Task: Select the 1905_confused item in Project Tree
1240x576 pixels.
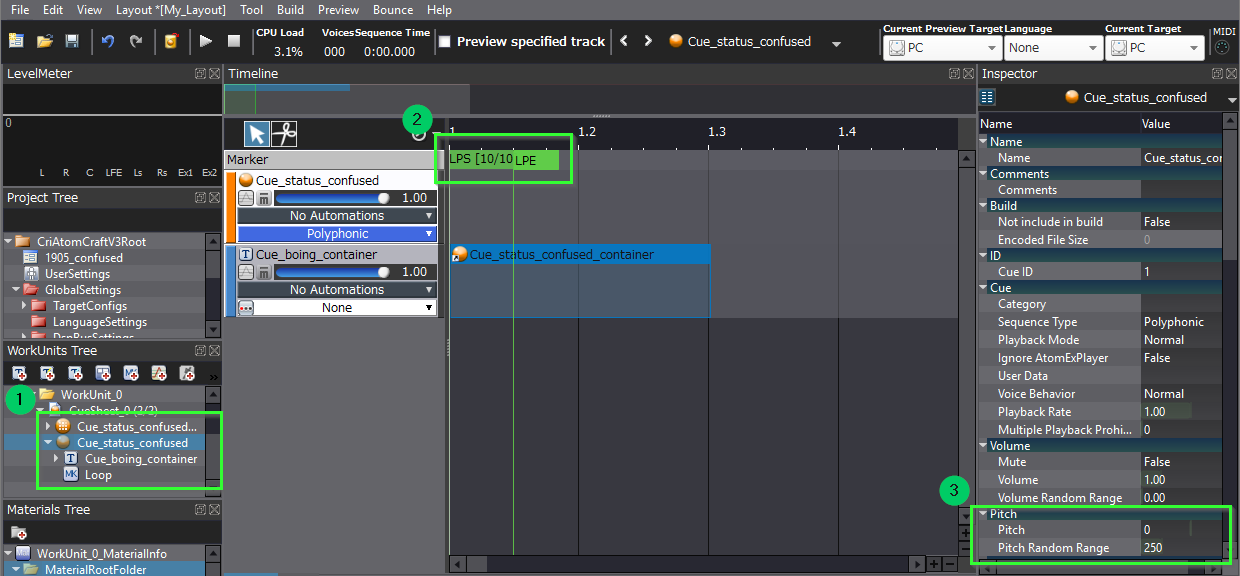Action: point(84,258)
